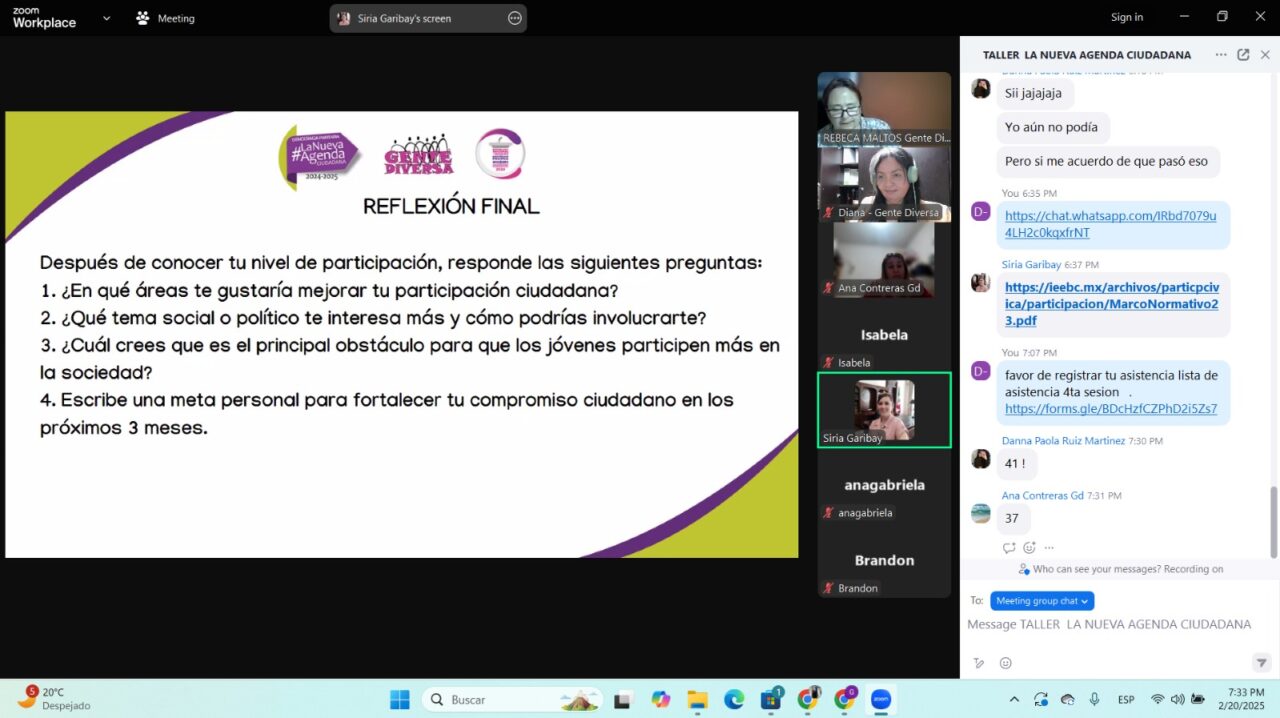Click the chat message input field
Image resolution: width=1280 pixels, height=718 pixels.
click(x=1110, y=624)
